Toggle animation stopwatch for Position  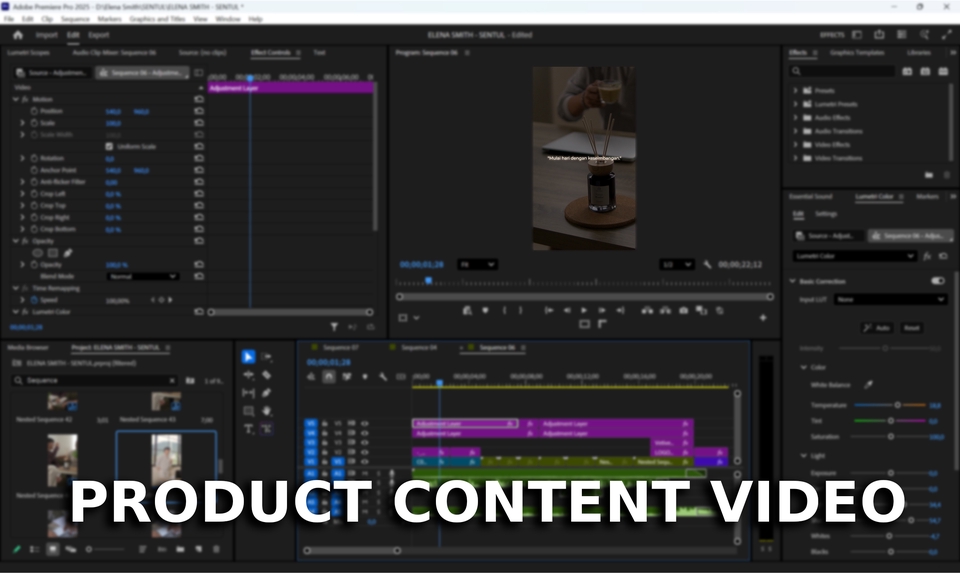coord(33,111)
